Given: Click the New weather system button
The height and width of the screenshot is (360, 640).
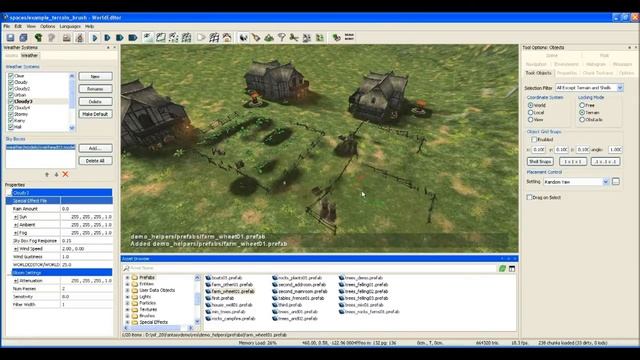Looking at the screenshot, I should tap(95, 76).
